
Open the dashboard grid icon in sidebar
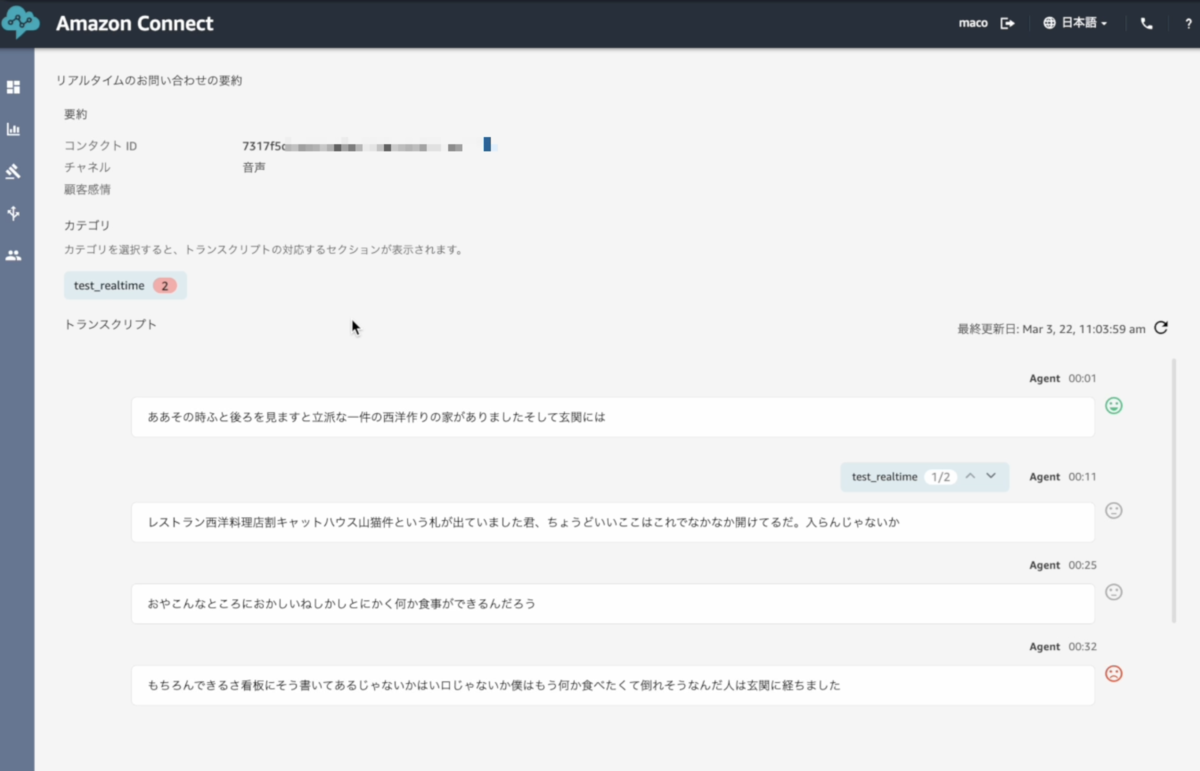(13, 87)
